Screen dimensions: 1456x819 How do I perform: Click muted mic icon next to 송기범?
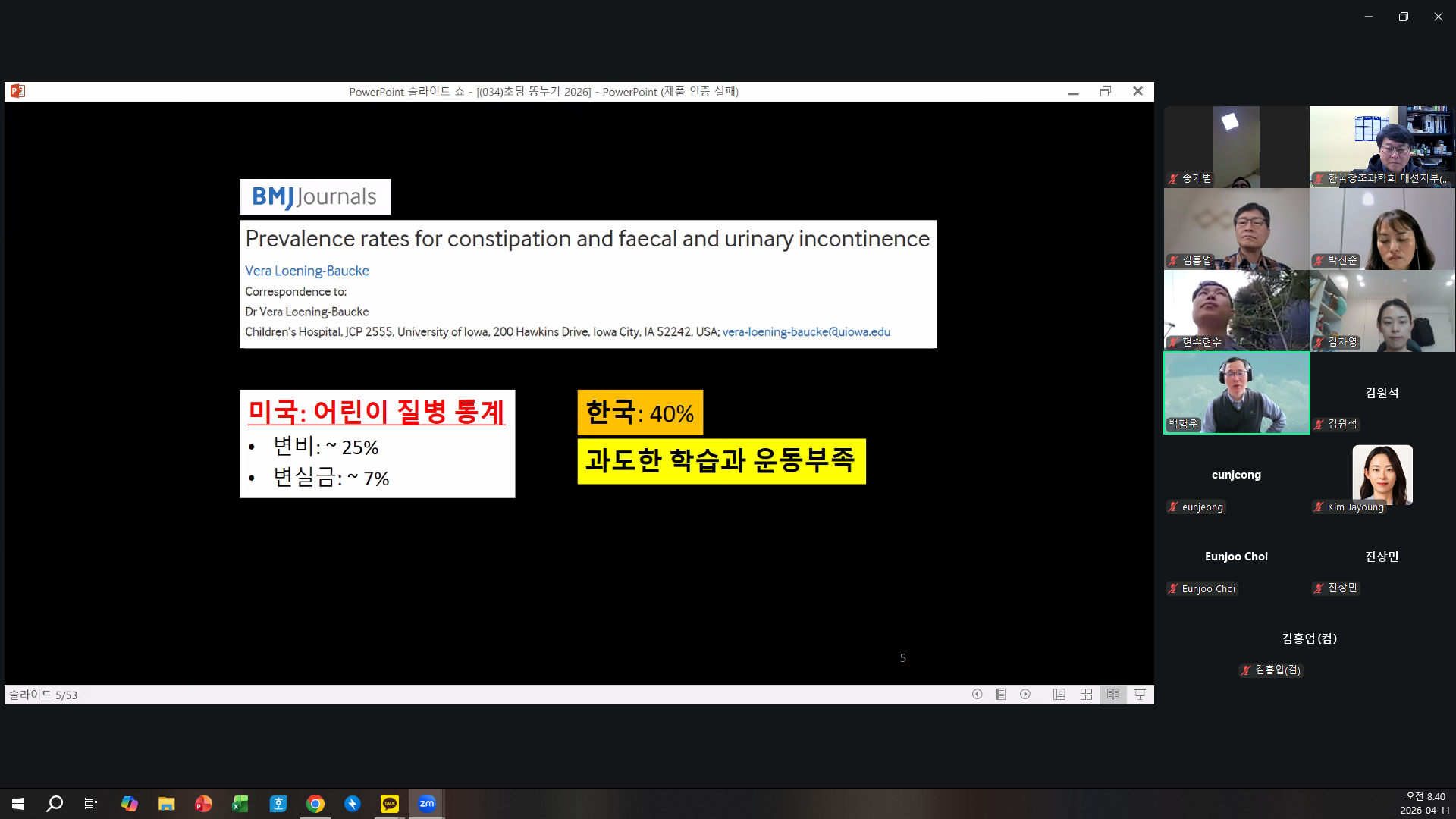click(1173, 178)
